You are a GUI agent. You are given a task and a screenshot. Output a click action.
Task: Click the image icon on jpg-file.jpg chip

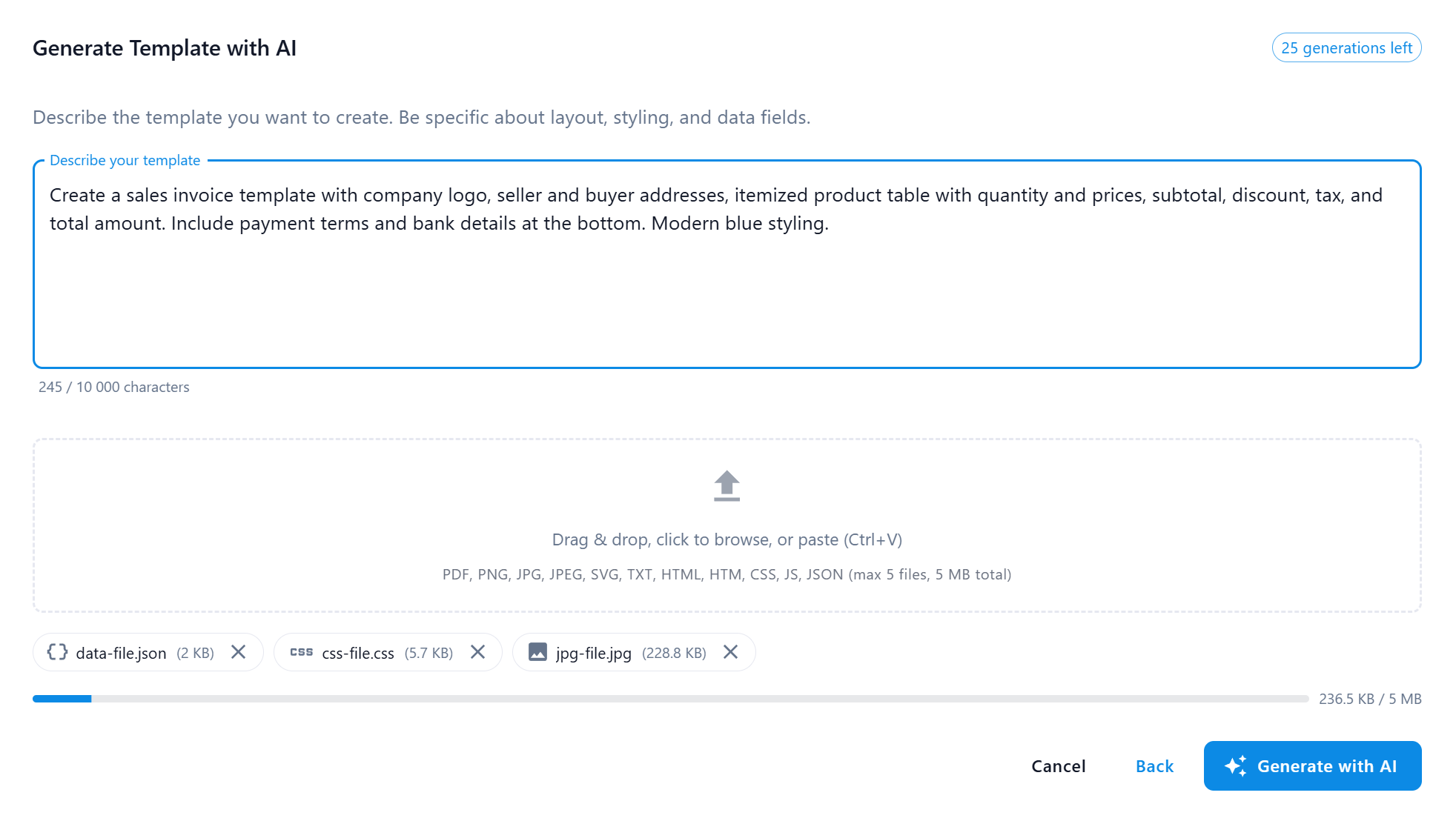[537, 653]
